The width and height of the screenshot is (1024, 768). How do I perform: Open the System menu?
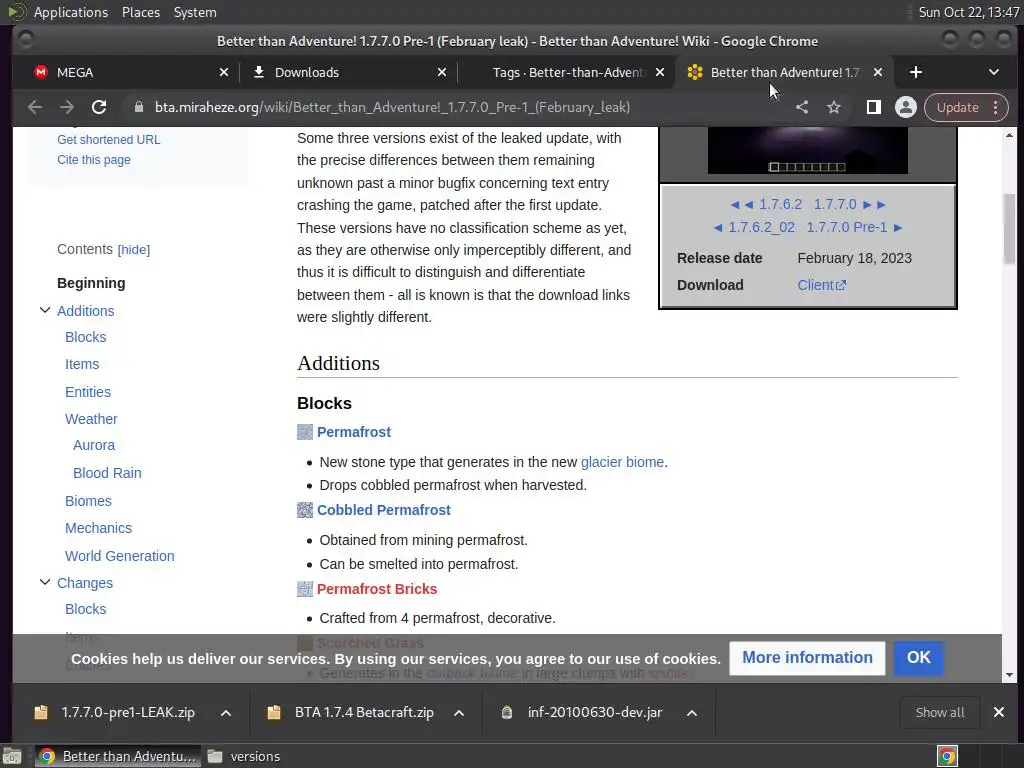pos(195,12)
